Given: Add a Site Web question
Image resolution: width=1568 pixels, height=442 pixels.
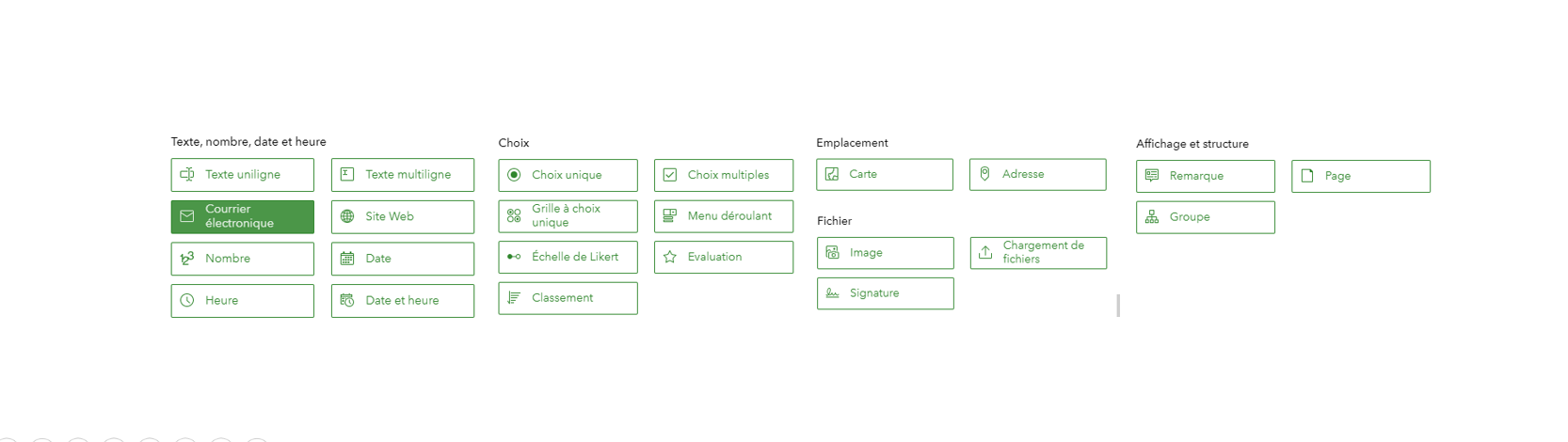Looking at the screenshot, I should click(402, 216).
